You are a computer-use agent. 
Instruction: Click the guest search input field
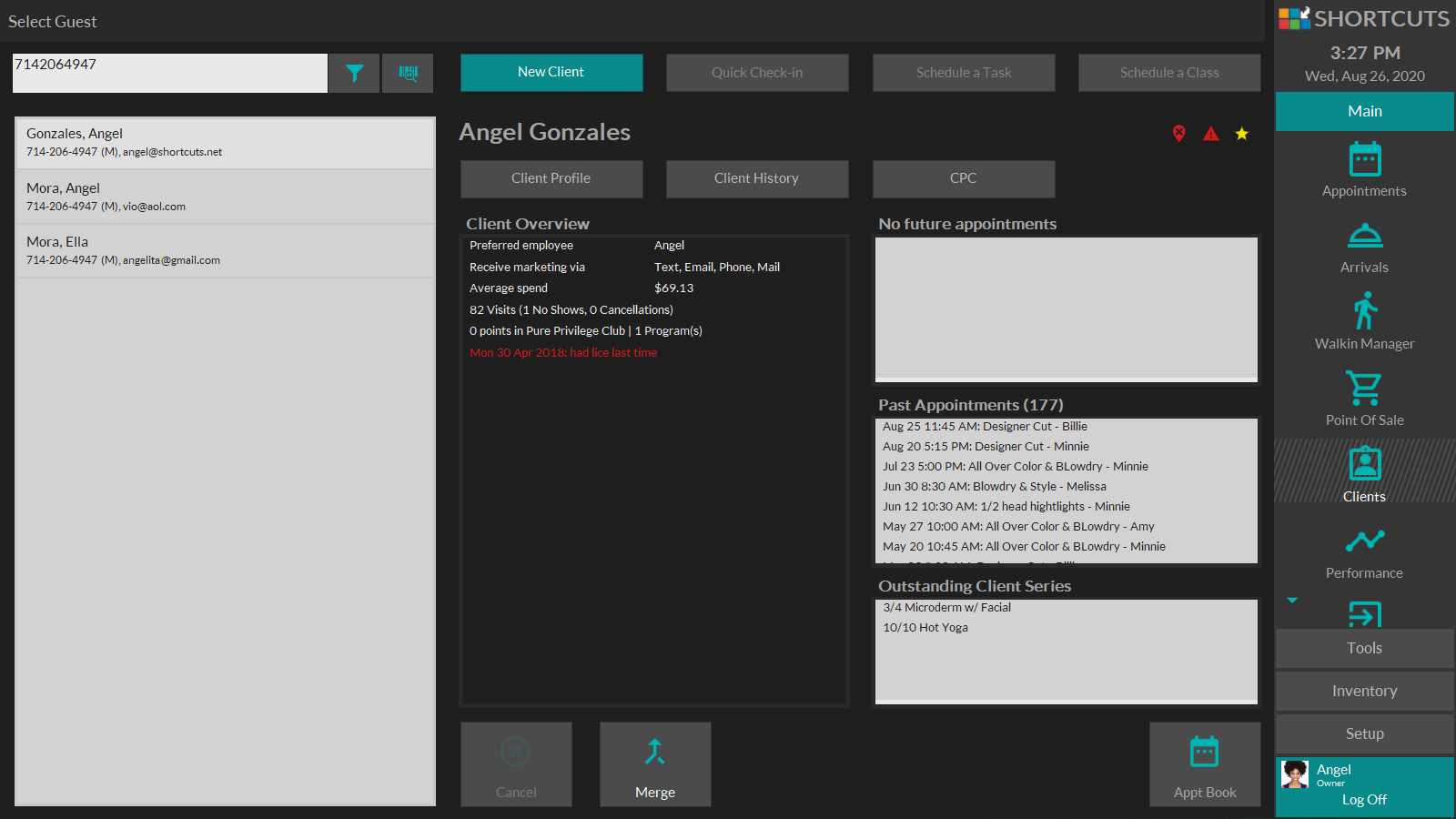(169, 73)
